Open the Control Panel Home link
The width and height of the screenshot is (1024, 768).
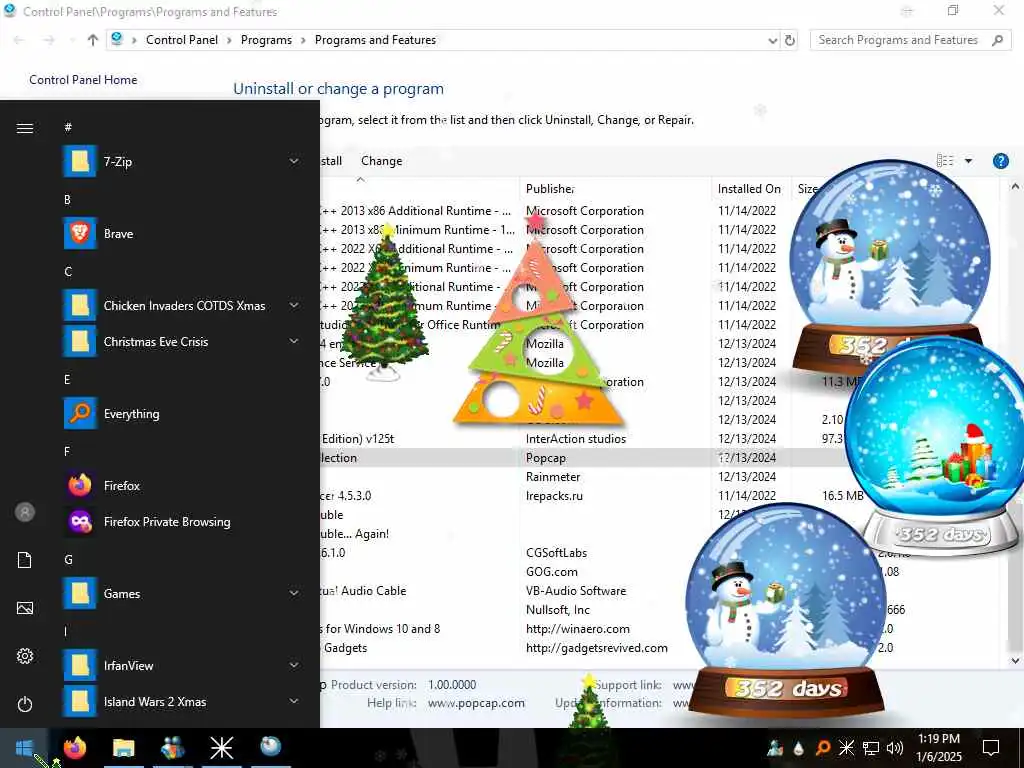(x=83, y=80)
